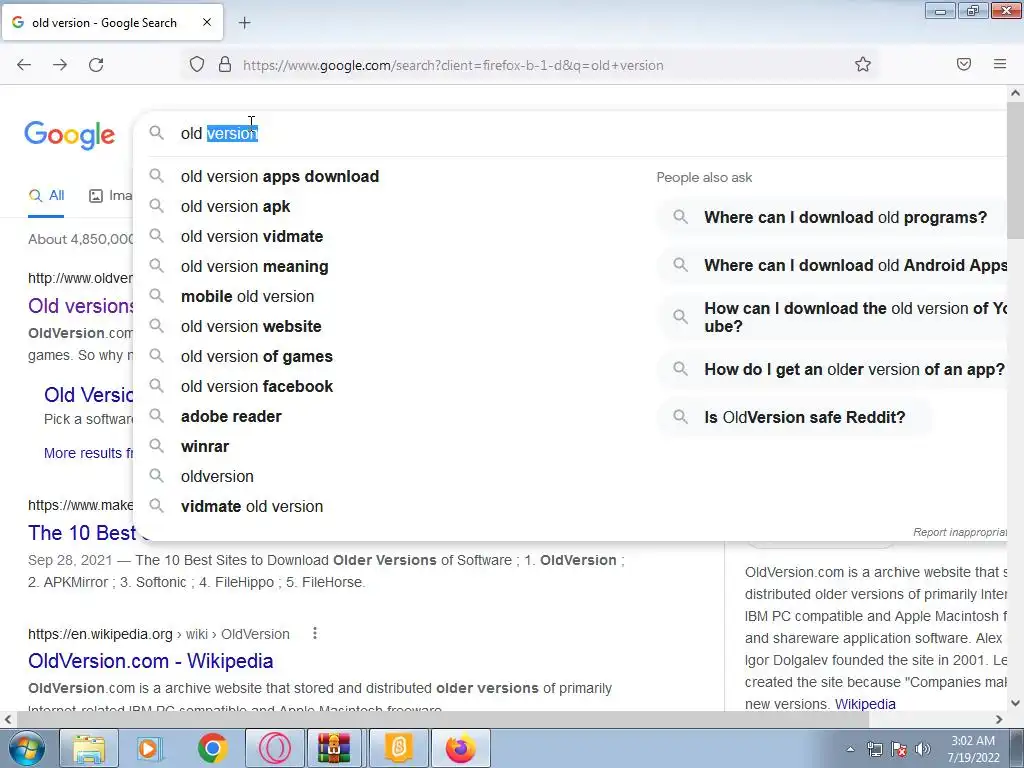
Task: Select suggestion old version apk
Action: [x=236, y=206]
